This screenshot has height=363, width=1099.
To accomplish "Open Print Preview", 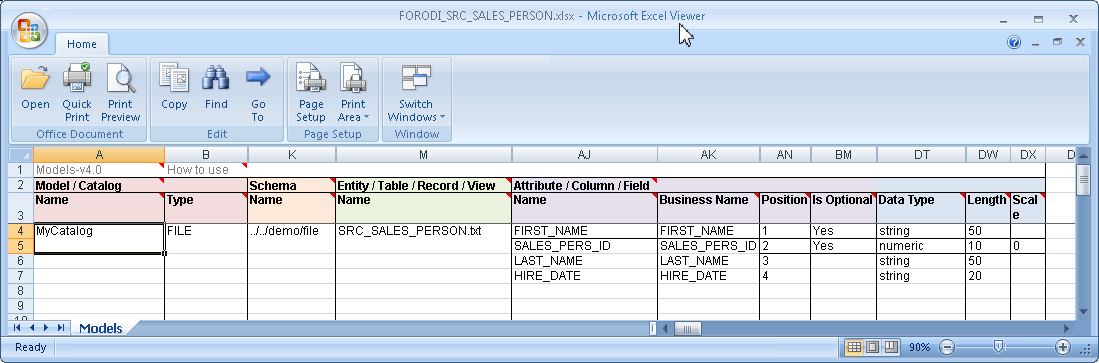I will click(x=121, y=93).
